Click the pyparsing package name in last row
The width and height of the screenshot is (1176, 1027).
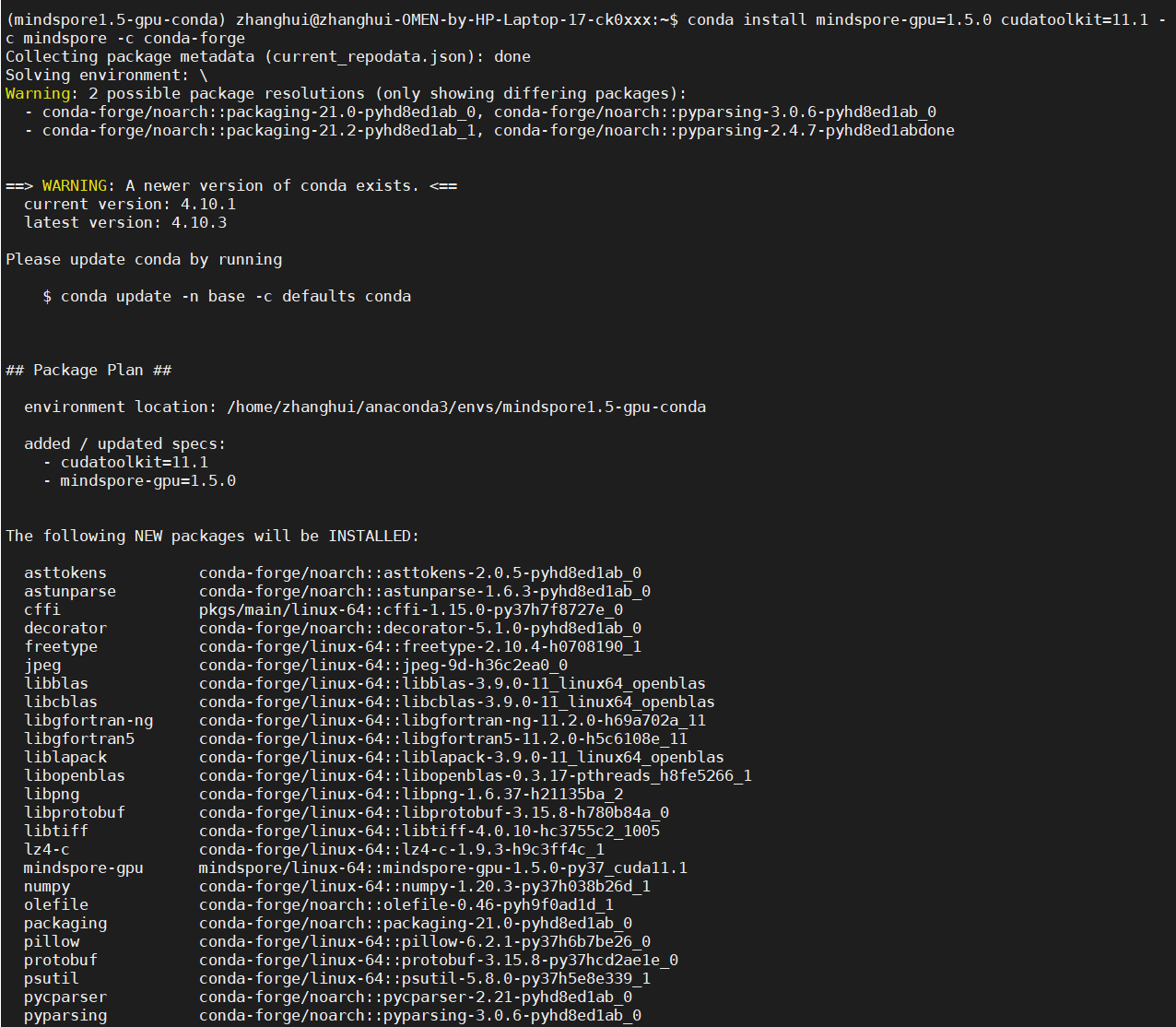click(65, 1015)
